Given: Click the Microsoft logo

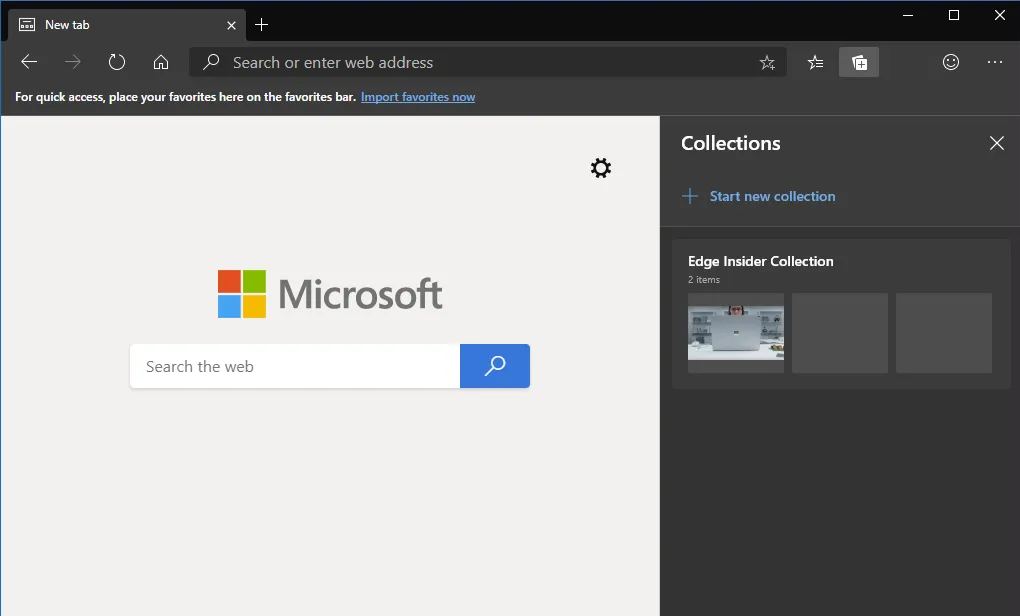Looking at the screenshot, I should click(330, 294).
